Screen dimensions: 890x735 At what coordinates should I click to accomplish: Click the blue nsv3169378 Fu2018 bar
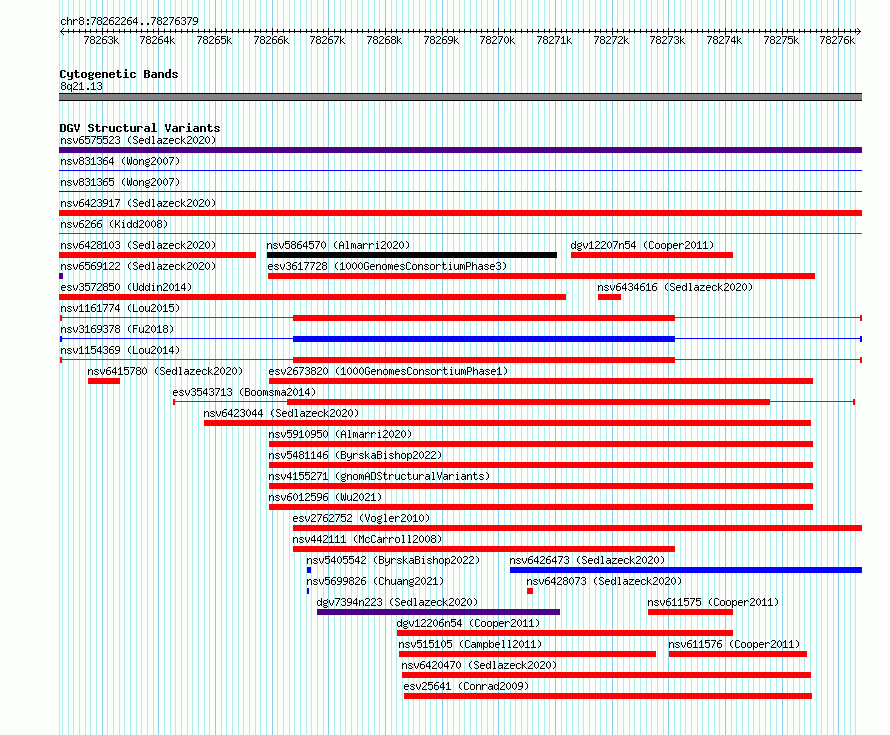point(484,339)
